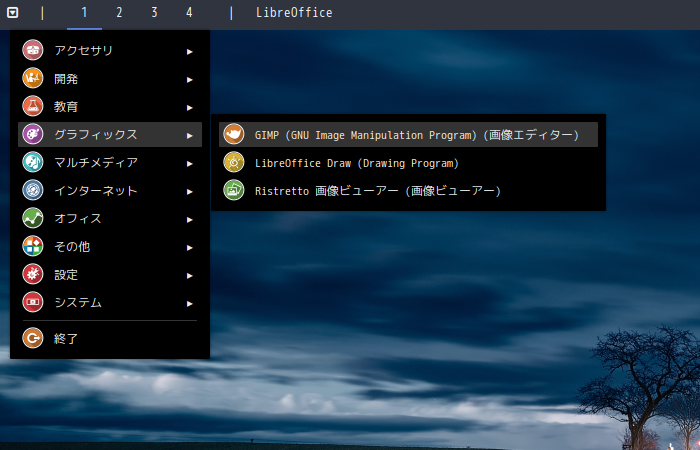Viewport: 700px width, 450px height.
Task: Expand the インターネット submenu arrow
Action: pos(190,192)
